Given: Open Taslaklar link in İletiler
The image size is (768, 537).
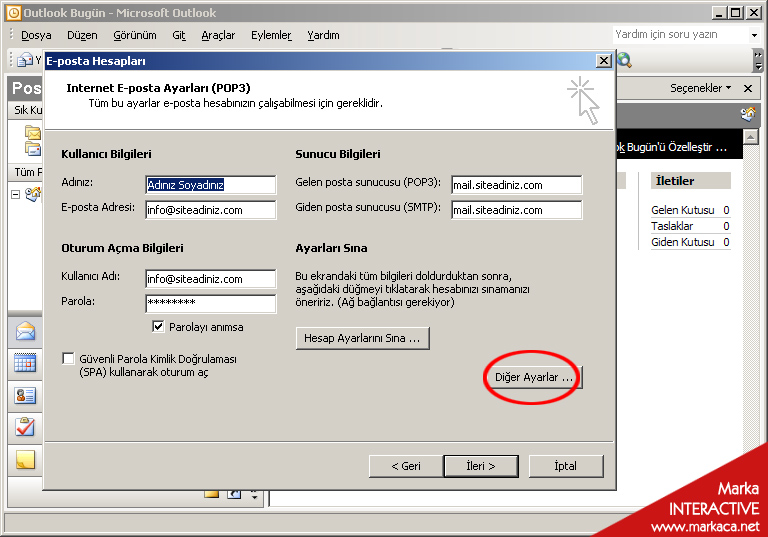Looking at the screenshot, I should click(x=672, y=226).
